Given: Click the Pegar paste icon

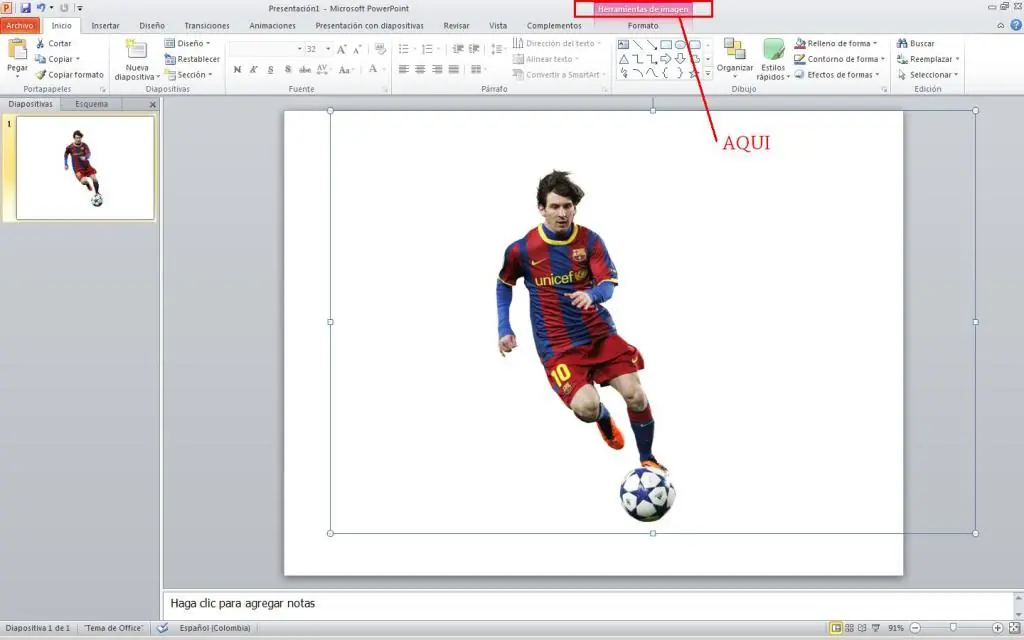Looking at the screenshot, I should click(x=17, y=50).
